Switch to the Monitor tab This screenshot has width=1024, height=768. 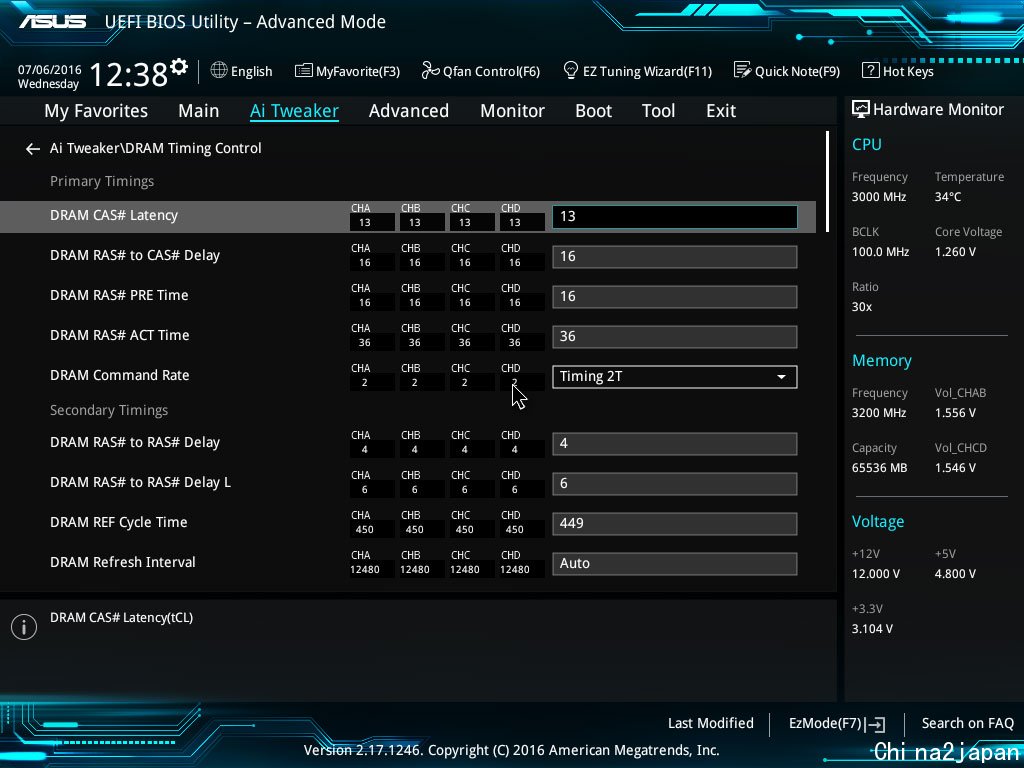click(x=512, y=111)
